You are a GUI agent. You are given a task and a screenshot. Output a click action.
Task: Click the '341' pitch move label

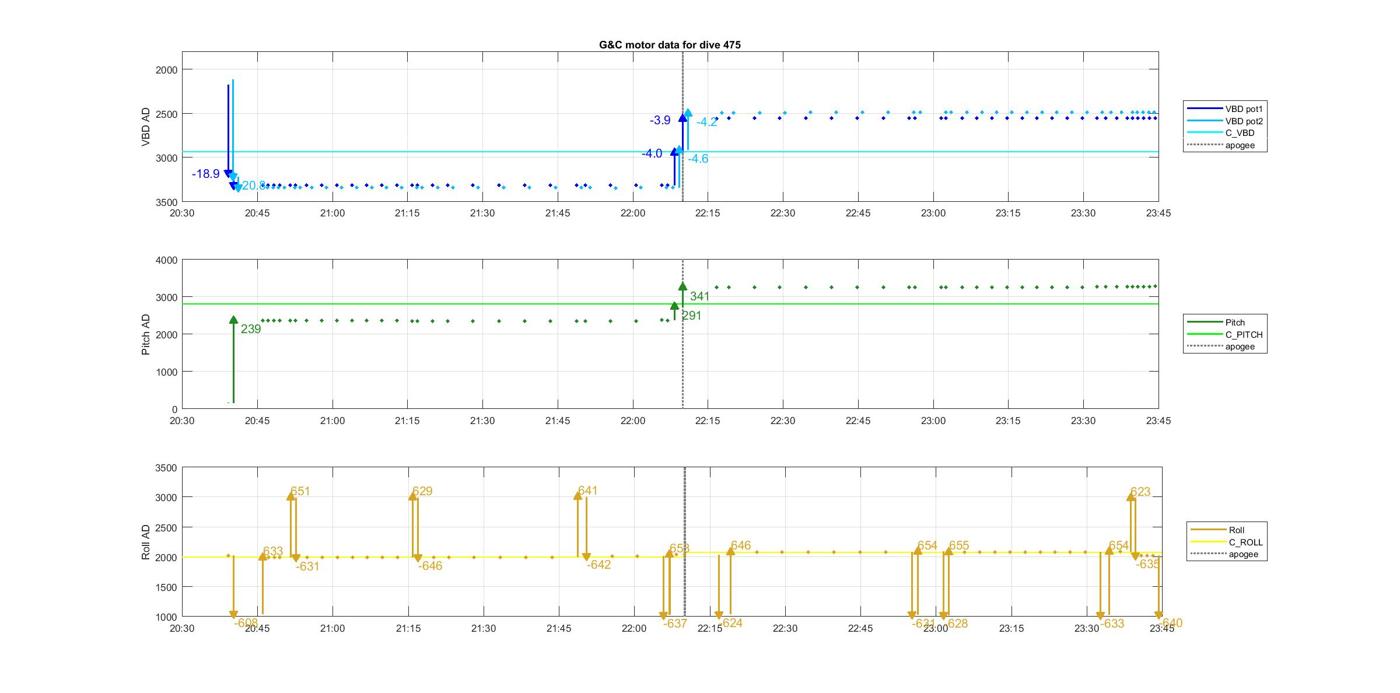[x=700, y=297]
